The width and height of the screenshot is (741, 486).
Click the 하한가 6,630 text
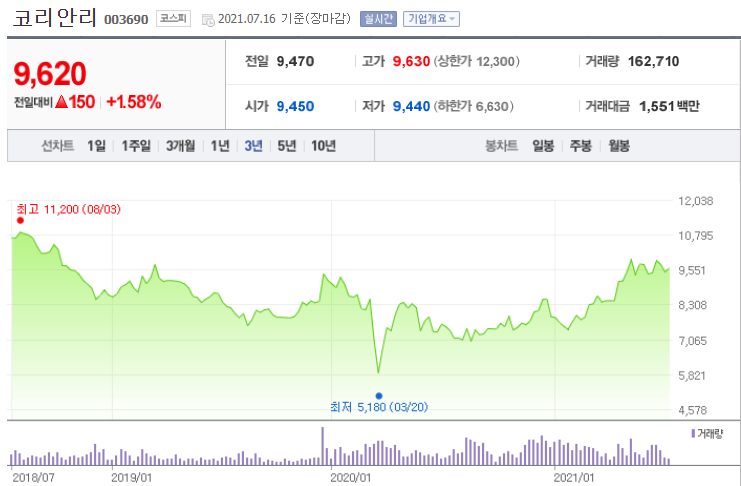473,106
